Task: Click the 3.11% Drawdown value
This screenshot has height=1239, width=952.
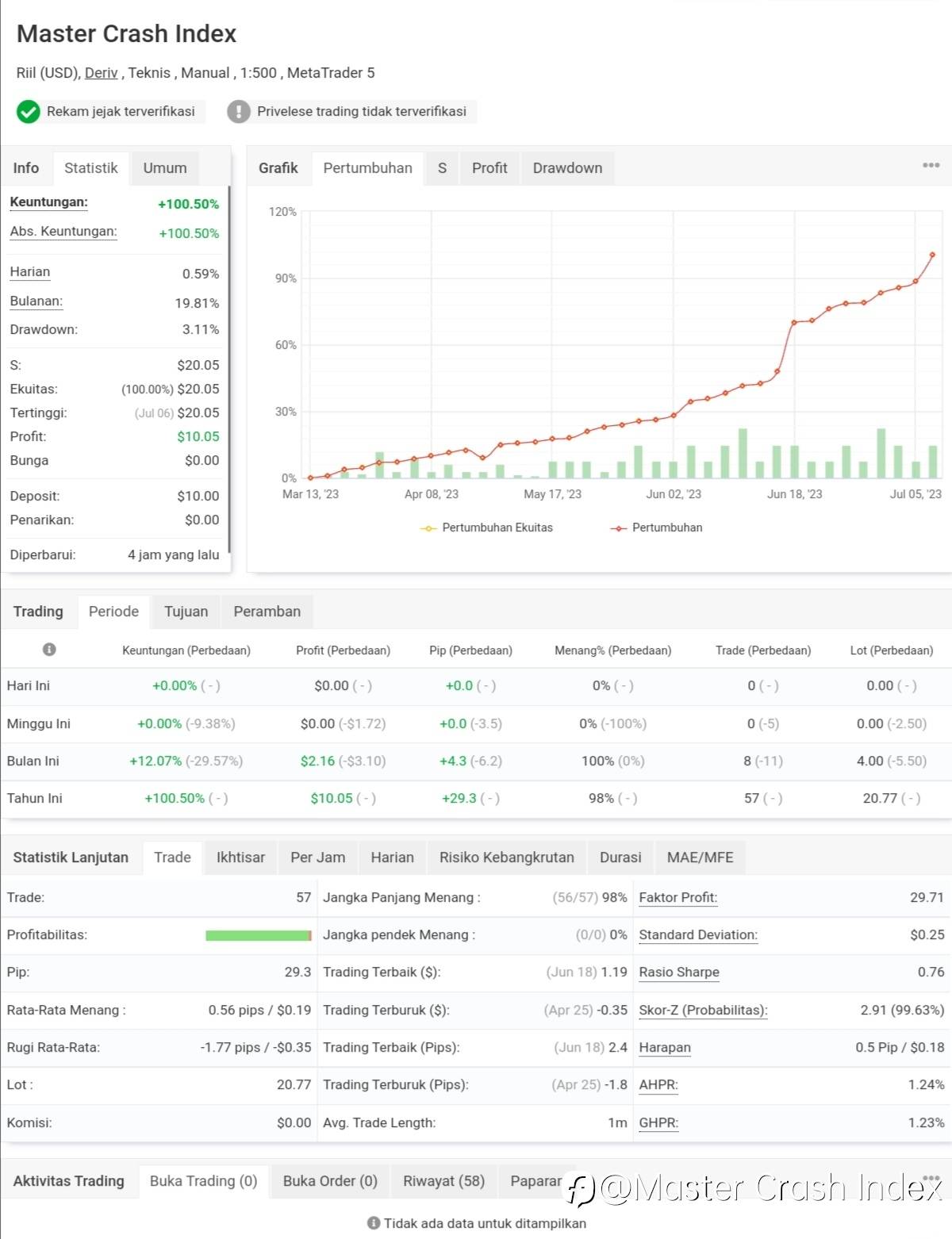Action: (x=201, y=330)
